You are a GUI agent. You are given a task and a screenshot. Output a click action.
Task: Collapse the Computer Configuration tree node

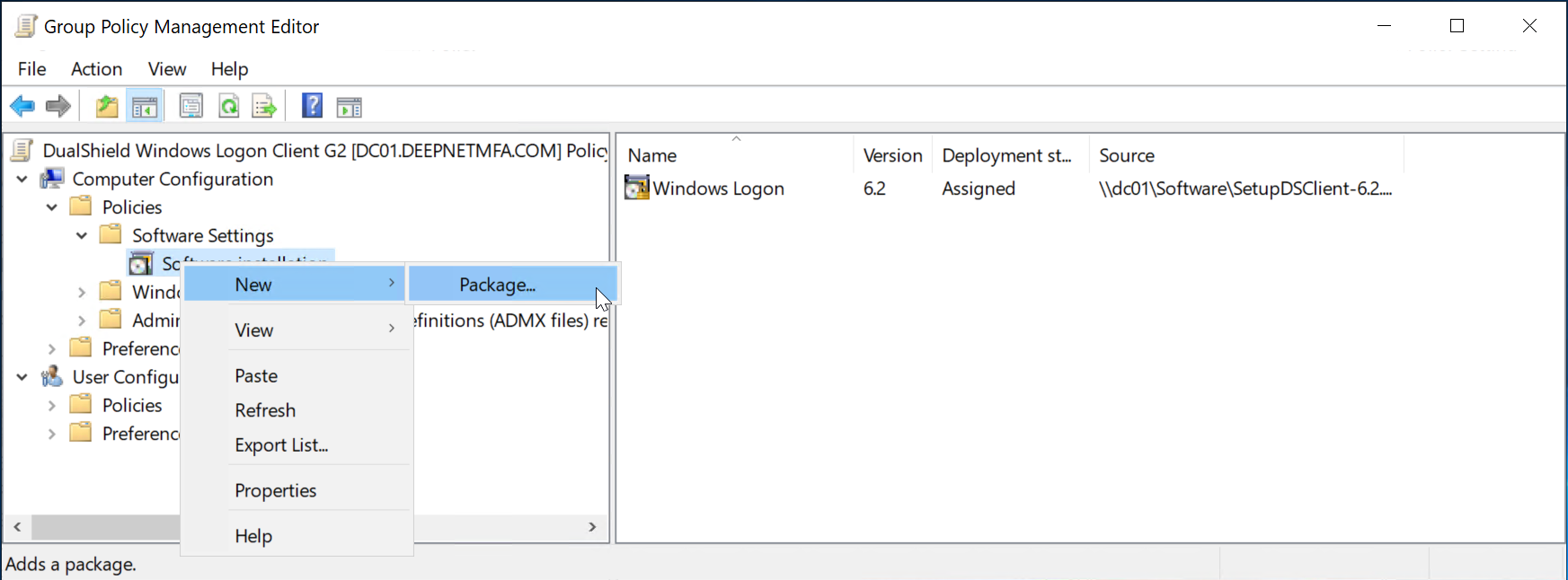22,180
